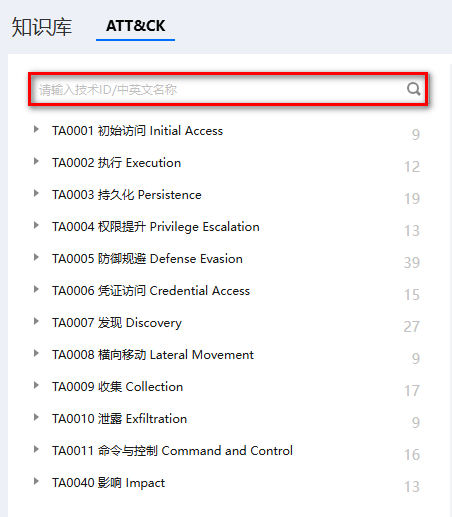Screen dimensions: 452x517
Task: Select the TA0010 Exfiltration item
Action: coord(119,419)
